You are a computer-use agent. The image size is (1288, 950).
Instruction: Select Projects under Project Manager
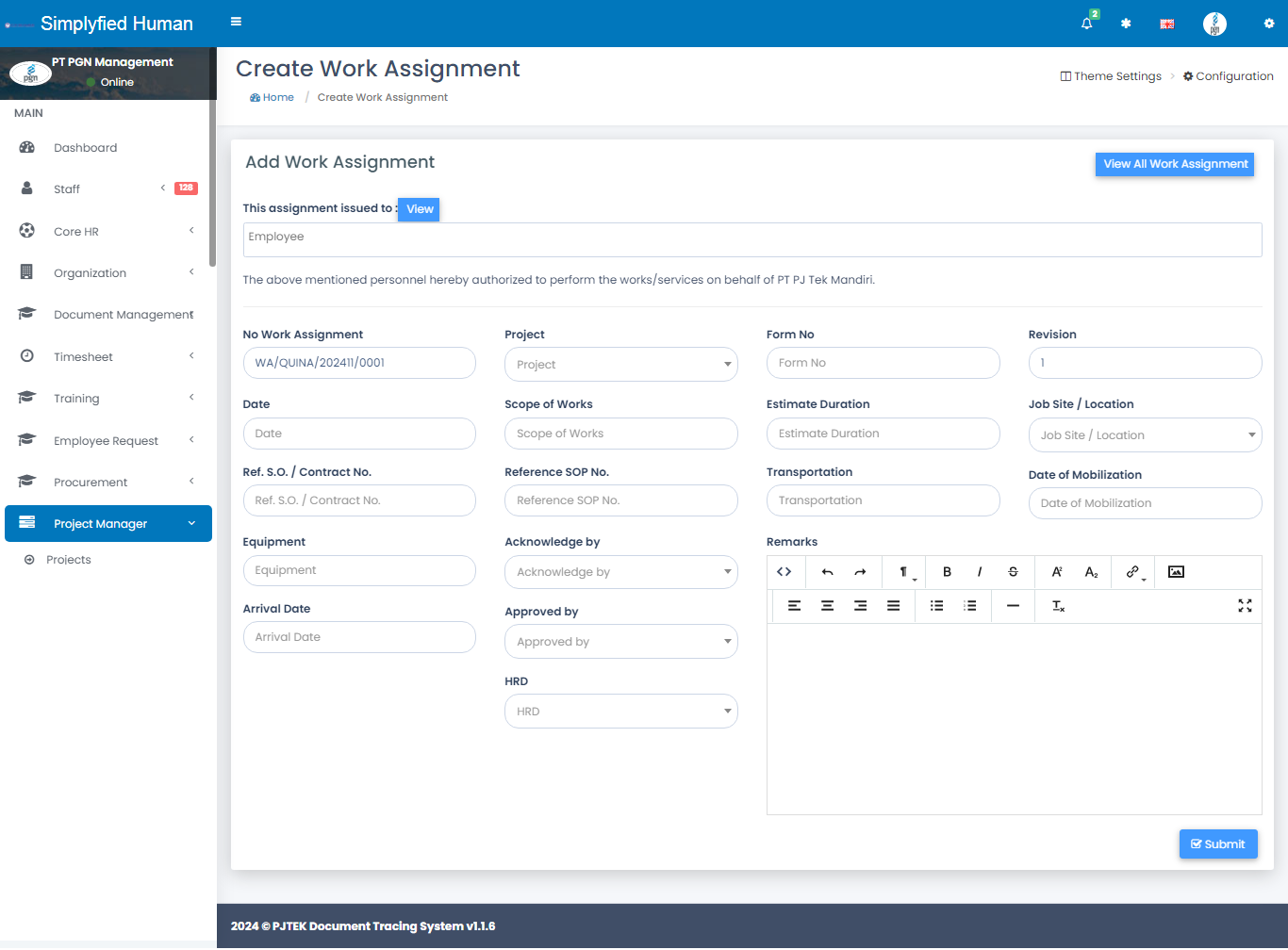(69, 560)
